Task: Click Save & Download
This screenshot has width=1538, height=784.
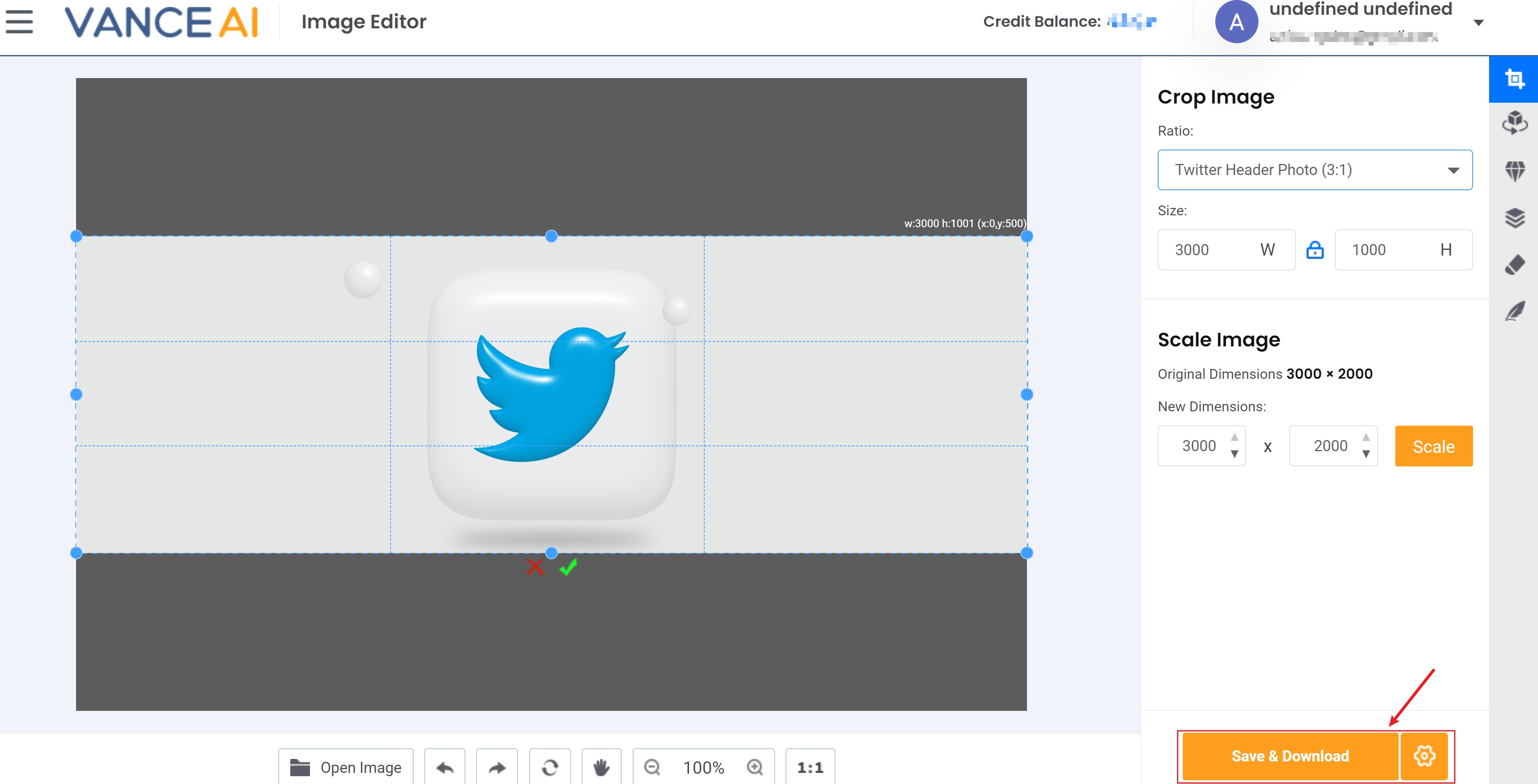Action: pos(1290,756)
